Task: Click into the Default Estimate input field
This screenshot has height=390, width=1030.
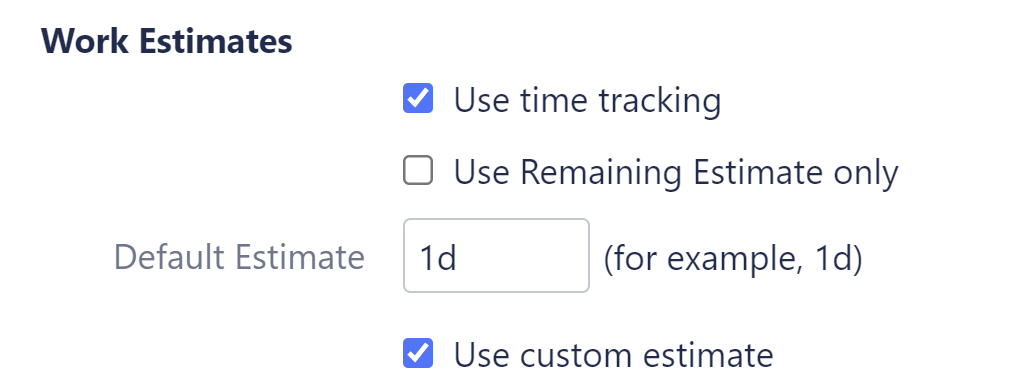Action: pos(496,255)
